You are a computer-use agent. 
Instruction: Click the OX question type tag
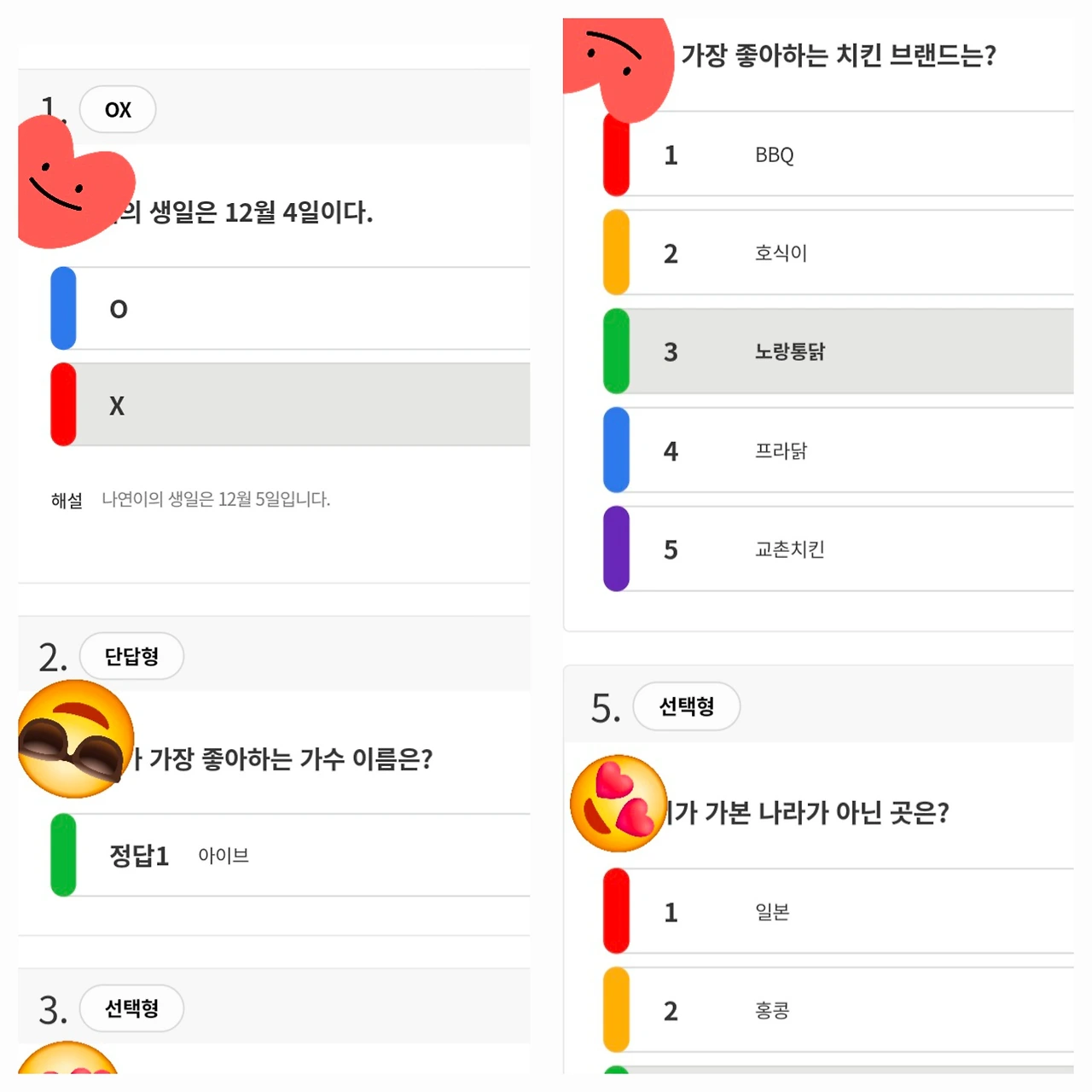118,109
